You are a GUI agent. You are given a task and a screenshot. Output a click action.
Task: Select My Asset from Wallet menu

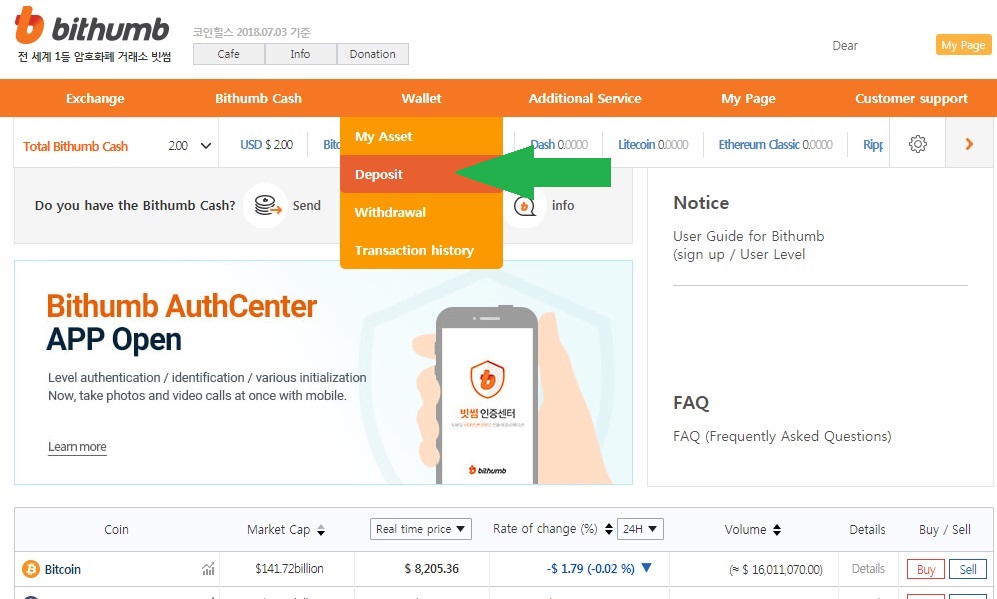point(421,137)
